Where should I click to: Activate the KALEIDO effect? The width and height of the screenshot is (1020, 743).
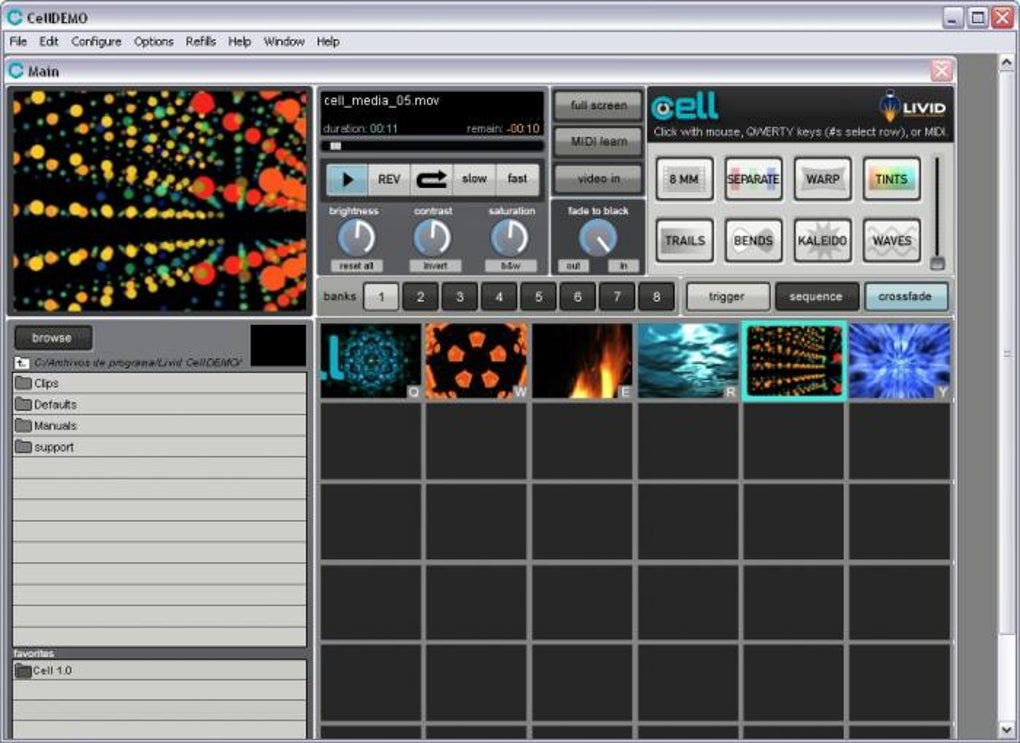pos(822,241)
